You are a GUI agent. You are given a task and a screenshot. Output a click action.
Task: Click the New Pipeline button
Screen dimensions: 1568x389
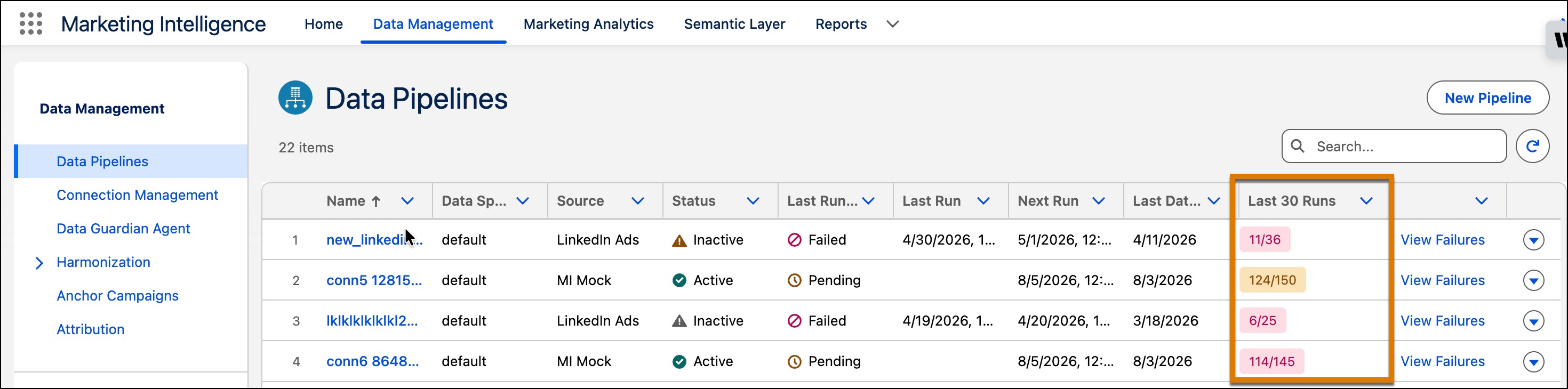pos(1487,98)
